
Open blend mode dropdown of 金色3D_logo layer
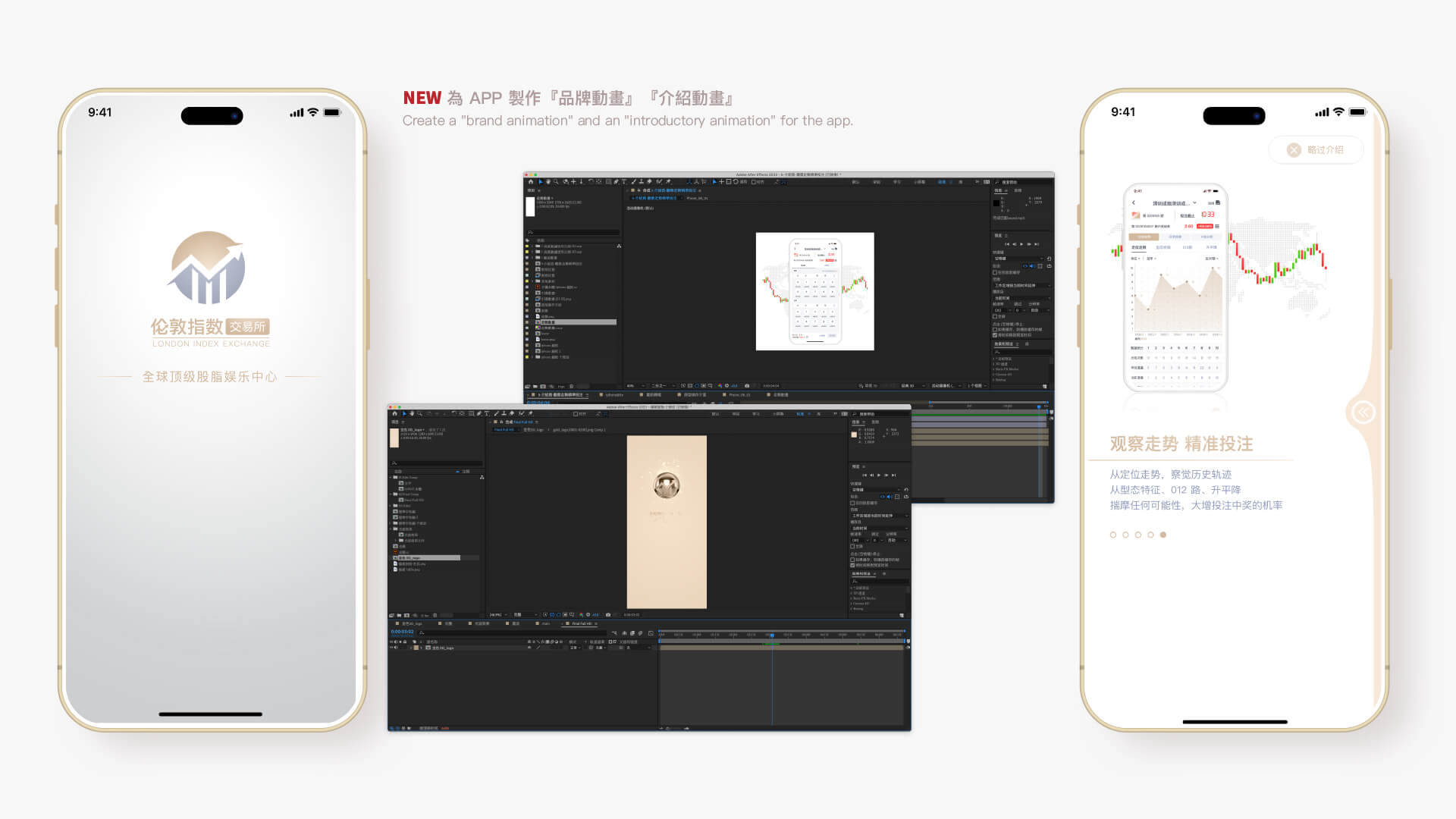click(575, 648)
